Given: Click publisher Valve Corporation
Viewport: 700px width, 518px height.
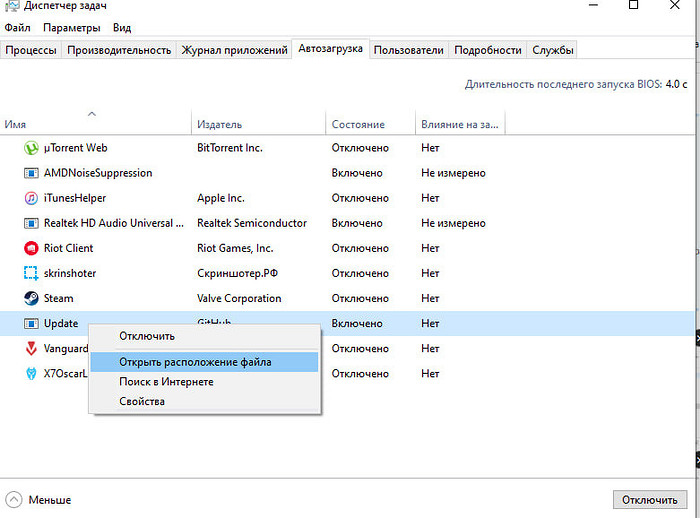Looking at the screenshot, I should (x=239, y=298).
